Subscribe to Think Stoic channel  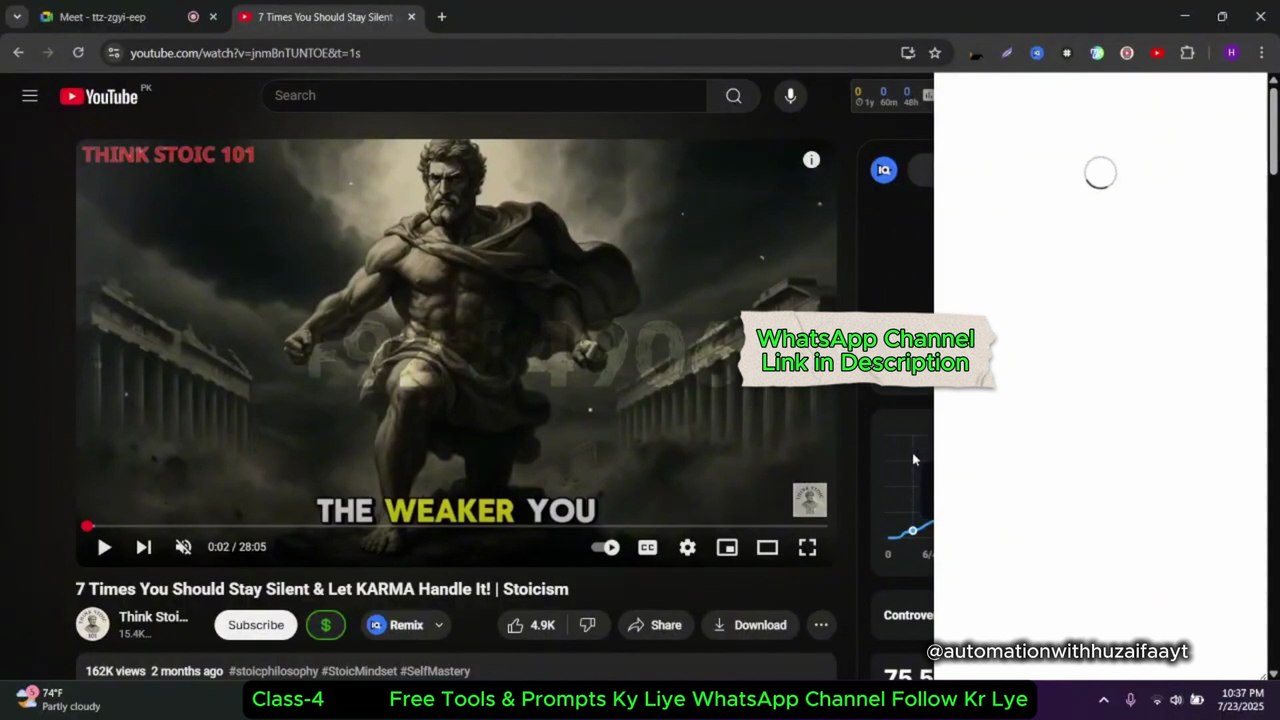pyautogui.click(x=256, y=625)
